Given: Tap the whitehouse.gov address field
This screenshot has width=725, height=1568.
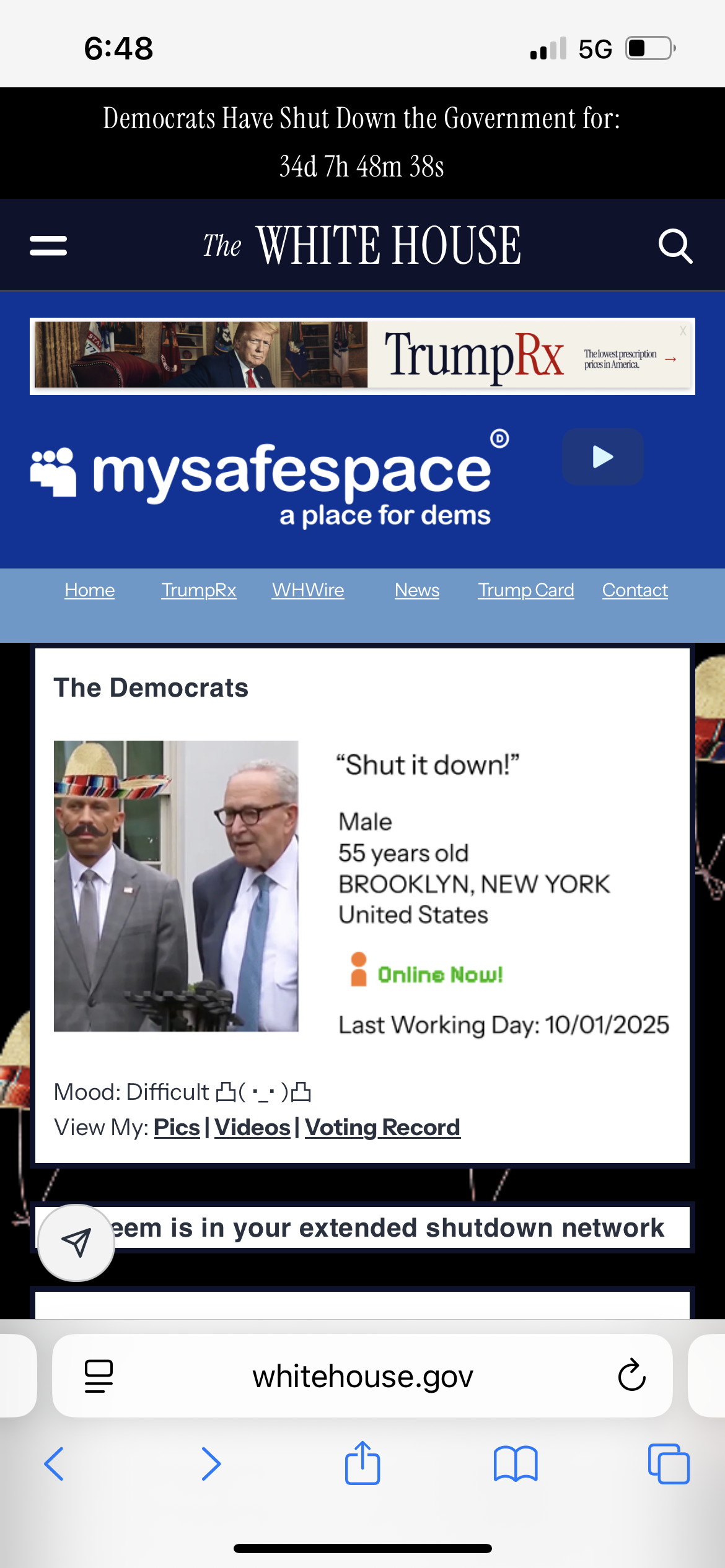Looking at the screenshot, I should [362, 1376].
